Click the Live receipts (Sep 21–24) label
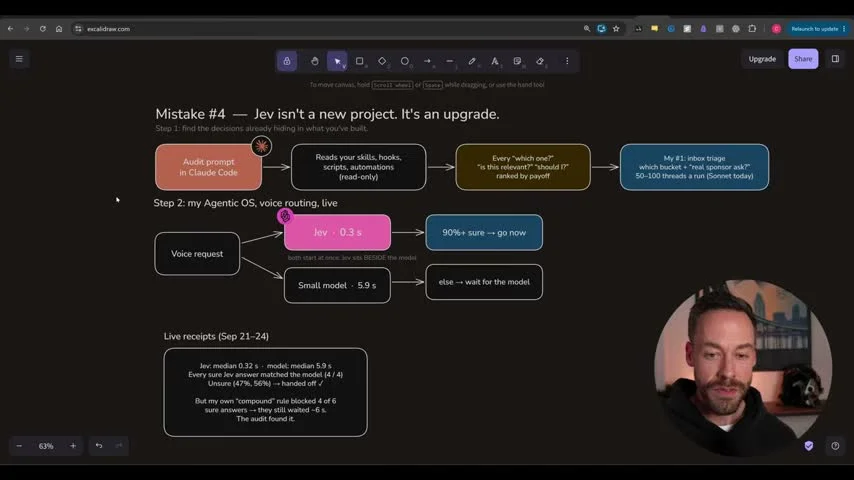 tap(216, 336)
